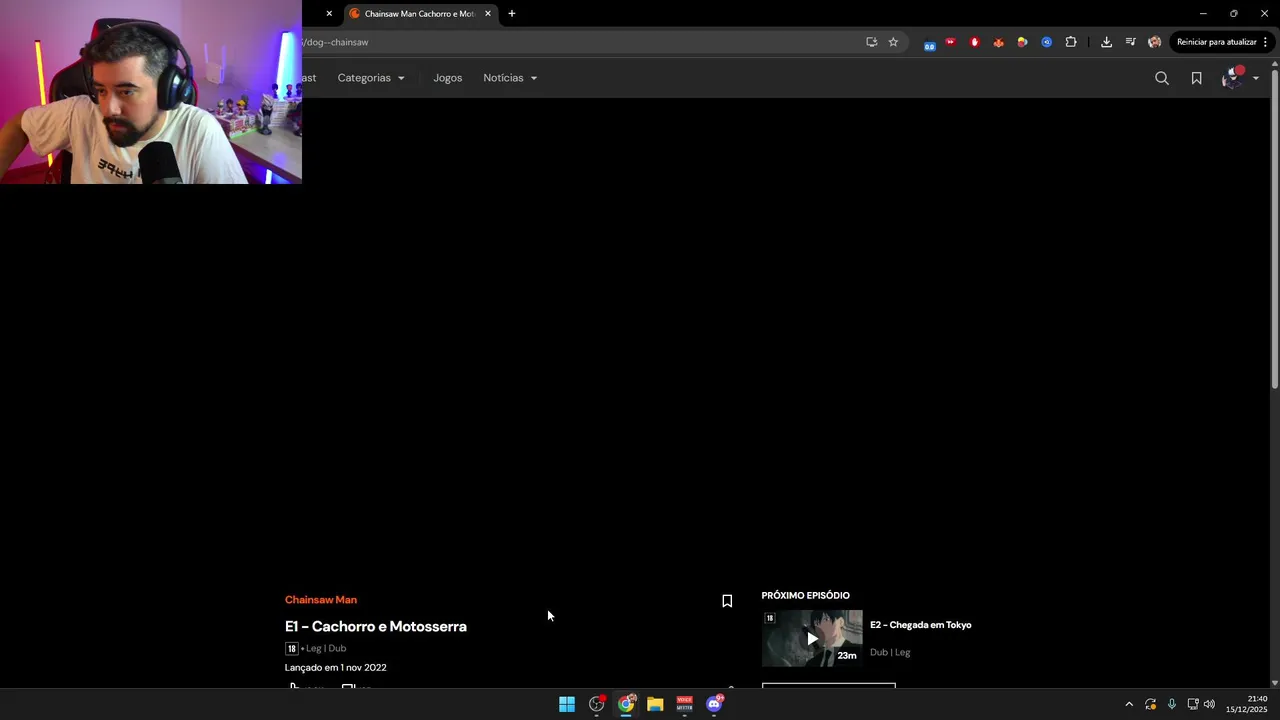
Task: Open the red hand blocker extension
Action: 974,42
